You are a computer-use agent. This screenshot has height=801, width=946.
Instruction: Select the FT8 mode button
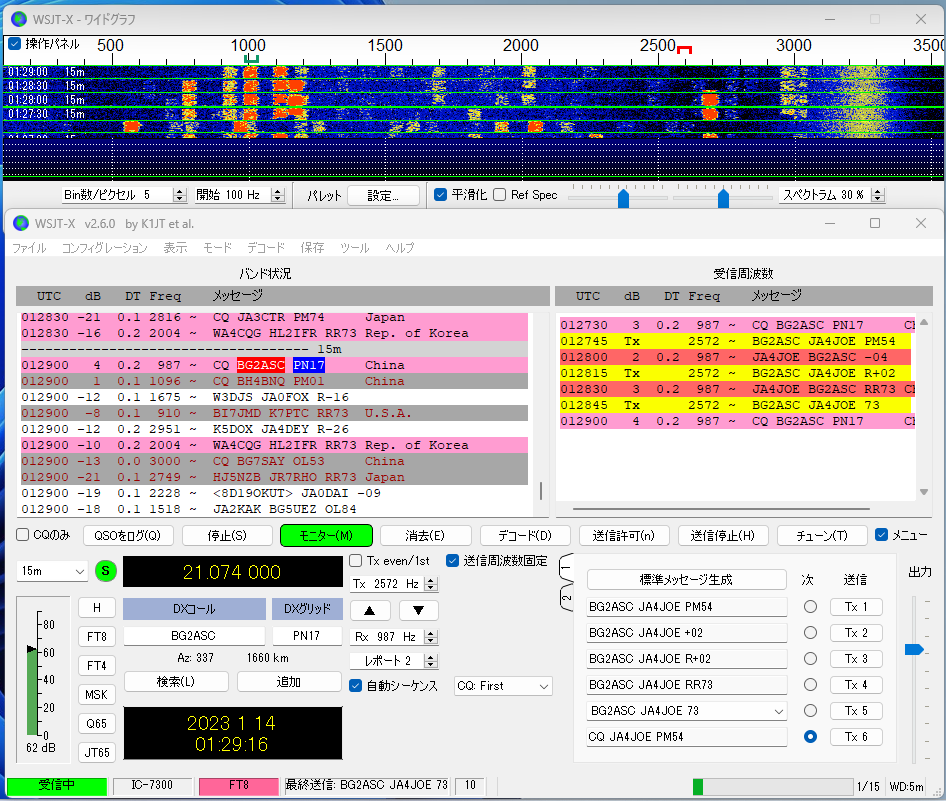click(x=97, y=636)
